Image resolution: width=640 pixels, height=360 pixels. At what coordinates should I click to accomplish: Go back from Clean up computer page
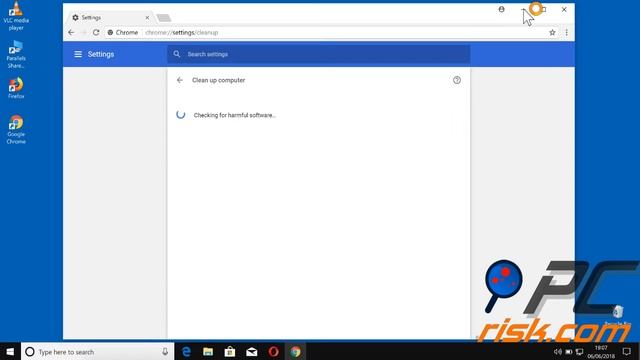click(x=180, y=80)
